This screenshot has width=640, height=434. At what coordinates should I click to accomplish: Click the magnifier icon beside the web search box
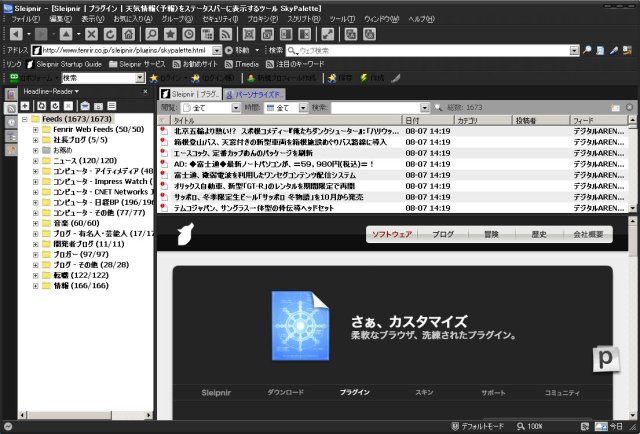point(587,50)
